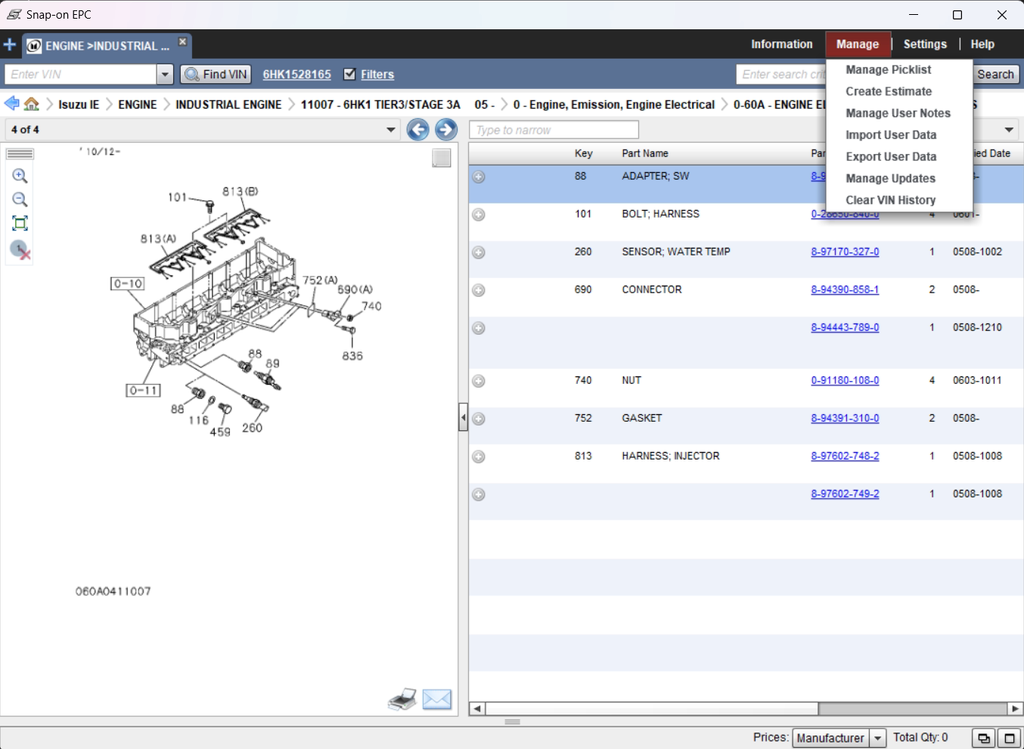Add GASKET row to picklist
1024x749 pixels.
(479, 419)
